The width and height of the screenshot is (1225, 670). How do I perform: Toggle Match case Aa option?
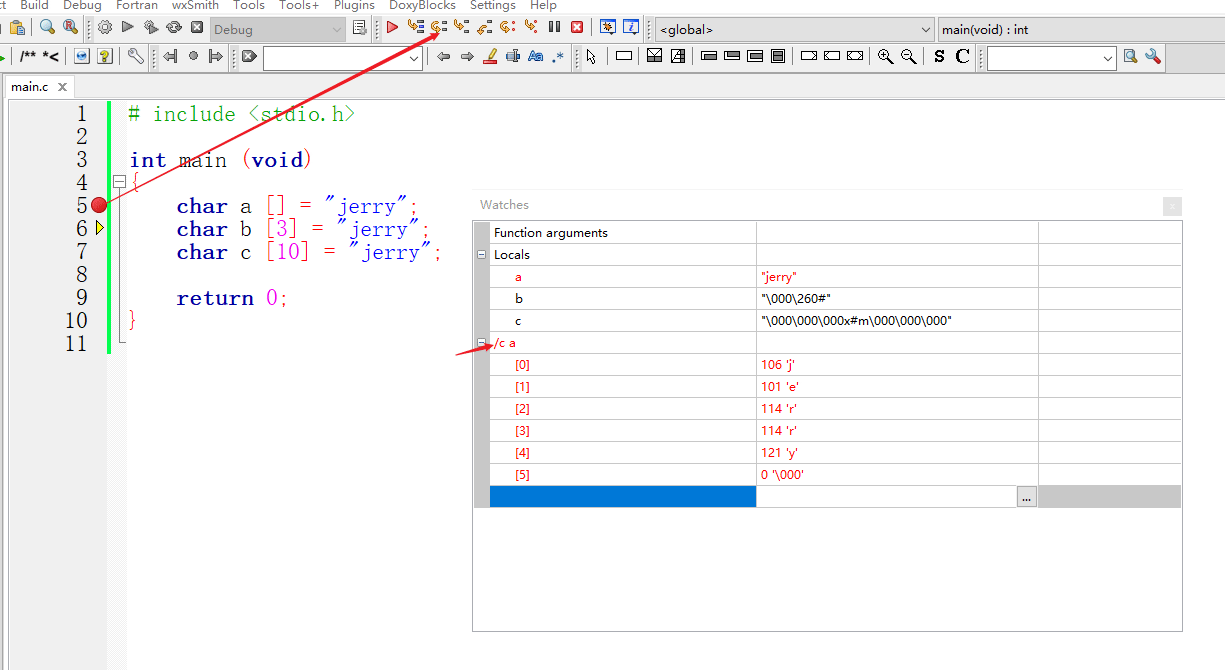pos(535,57)
